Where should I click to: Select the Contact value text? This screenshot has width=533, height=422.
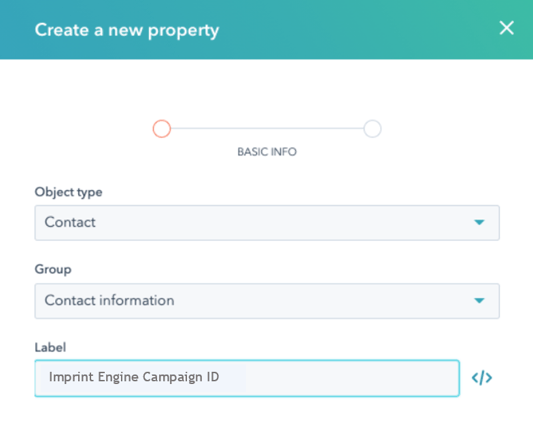[70, 222]
